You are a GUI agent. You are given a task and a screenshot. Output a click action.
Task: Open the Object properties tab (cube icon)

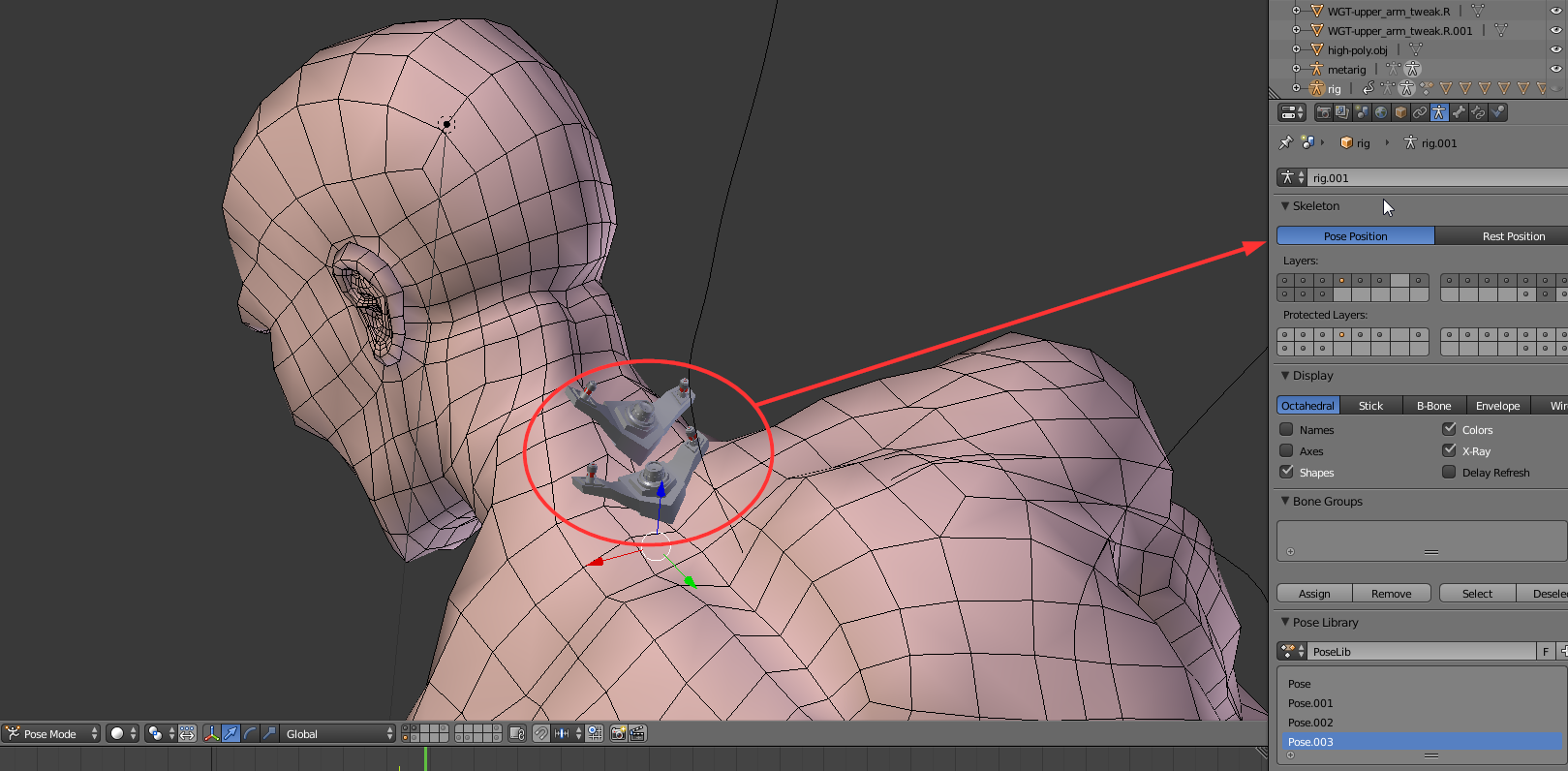click(1400, 112)
